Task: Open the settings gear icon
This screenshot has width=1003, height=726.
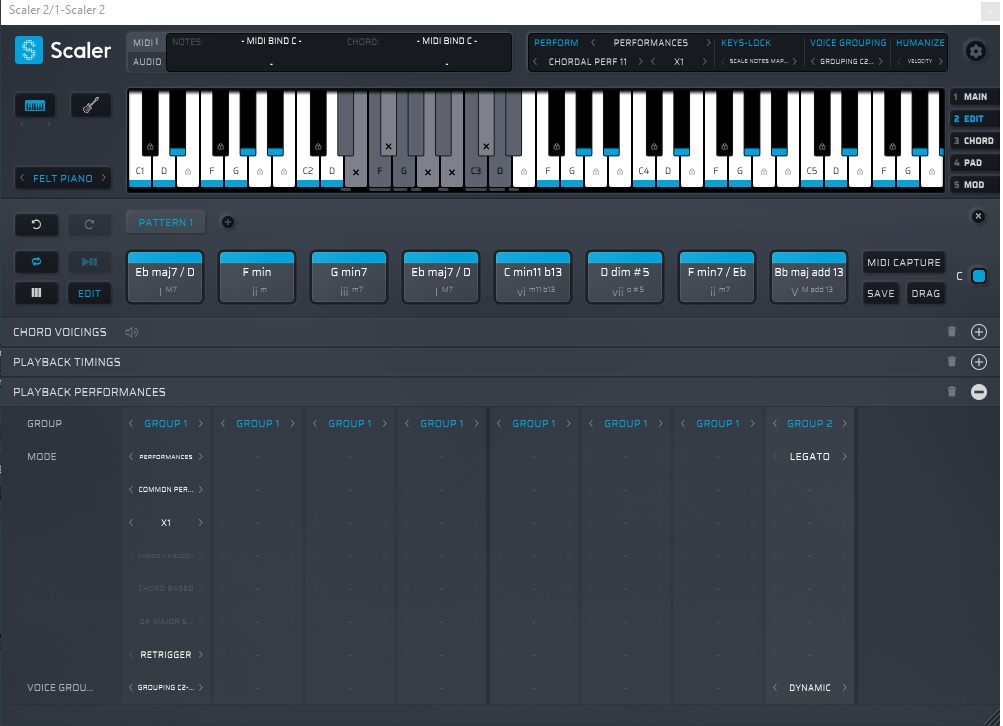Action: tap(974, 51)
